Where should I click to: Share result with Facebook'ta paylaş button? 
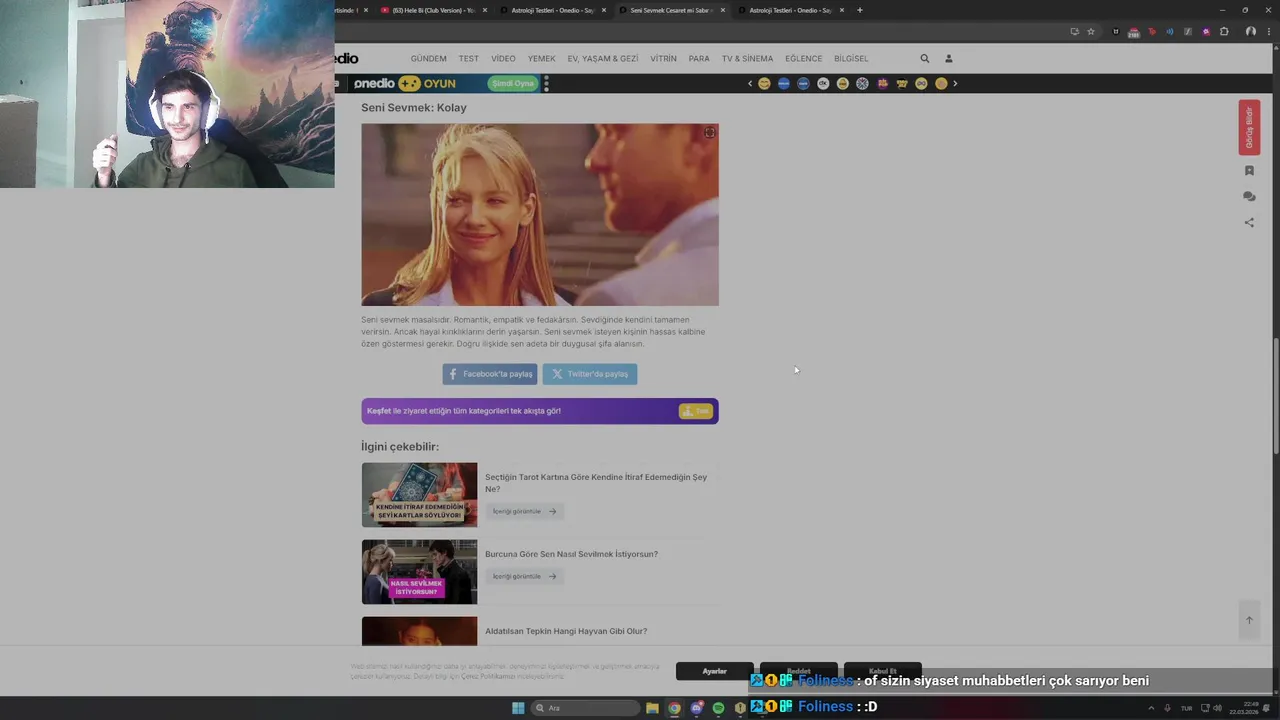[x=490, y=374]
